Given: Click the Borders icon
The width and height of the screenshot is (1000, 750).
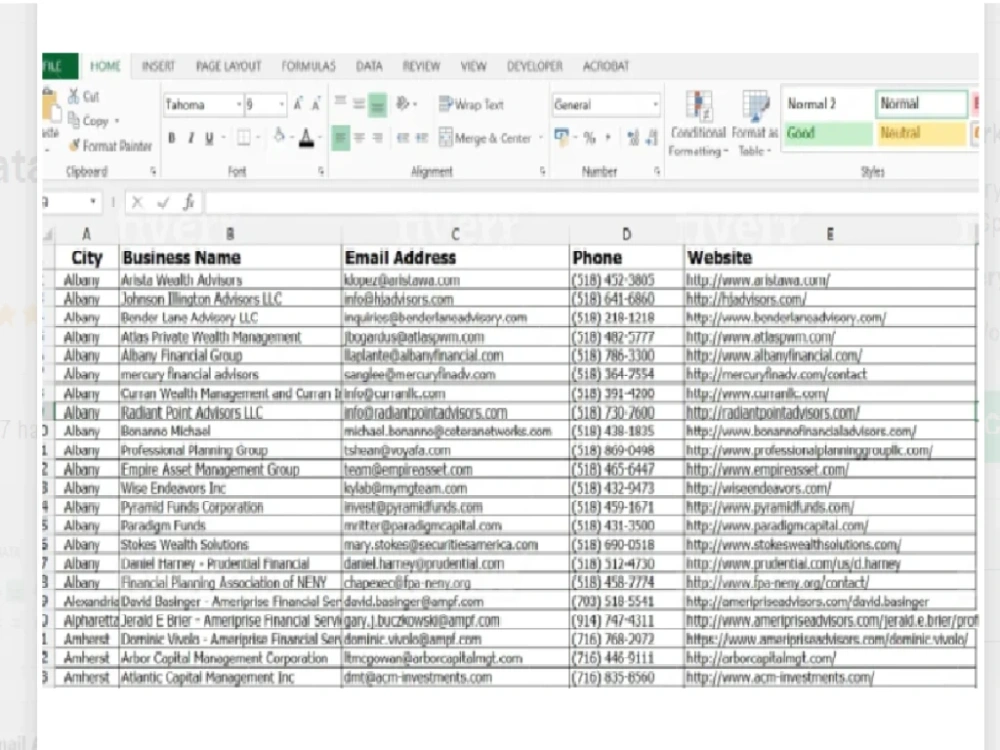Looking at the screenshot, I should [244, 138].
